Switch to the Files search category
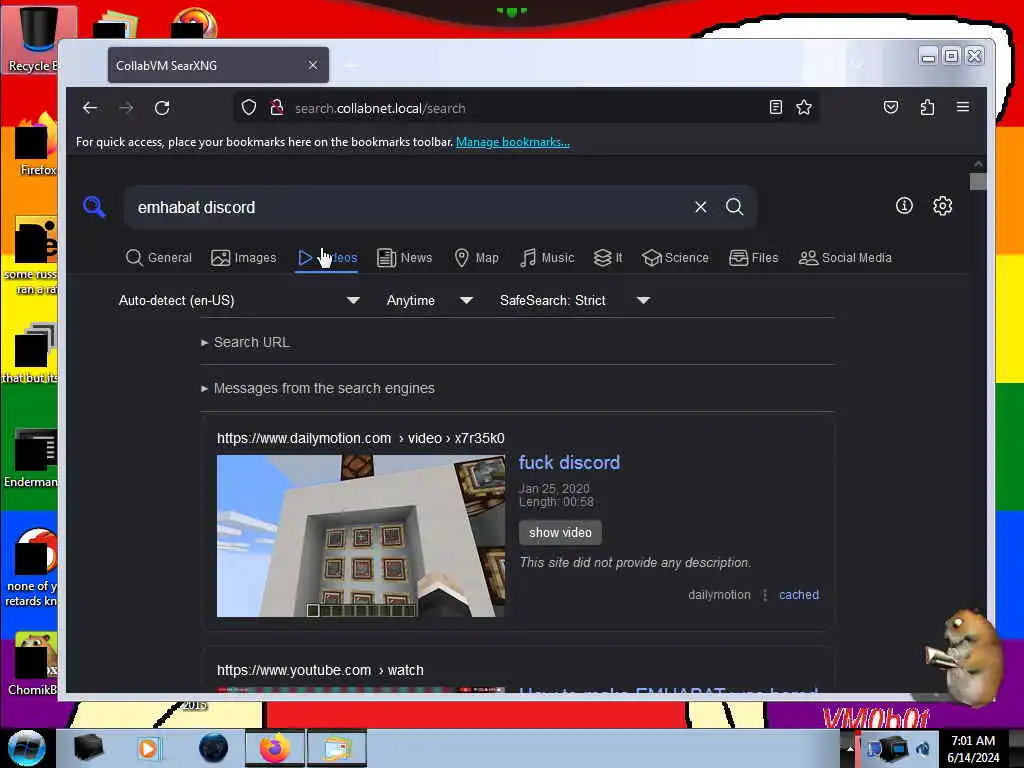1024x768 pixels. click(x=754, y=258)
